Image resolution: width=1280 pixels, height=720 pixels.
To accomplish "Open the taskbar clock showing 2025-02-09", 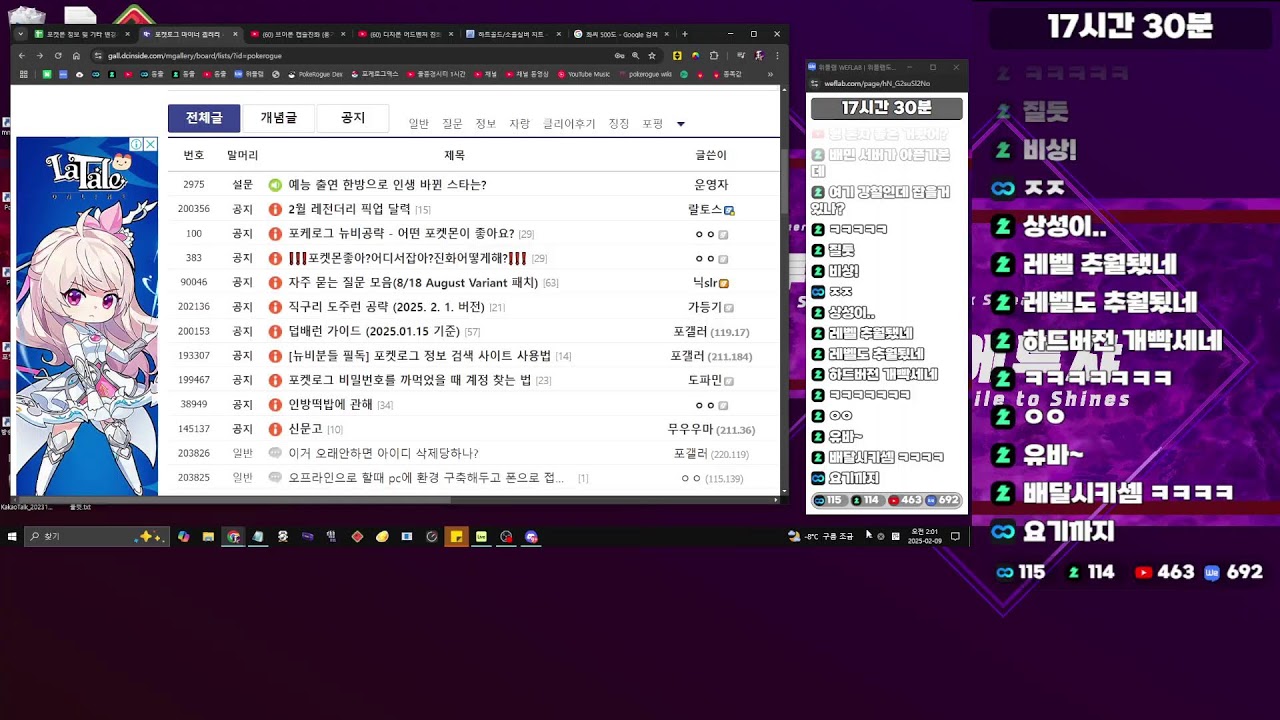I will [x=924, y=537].
